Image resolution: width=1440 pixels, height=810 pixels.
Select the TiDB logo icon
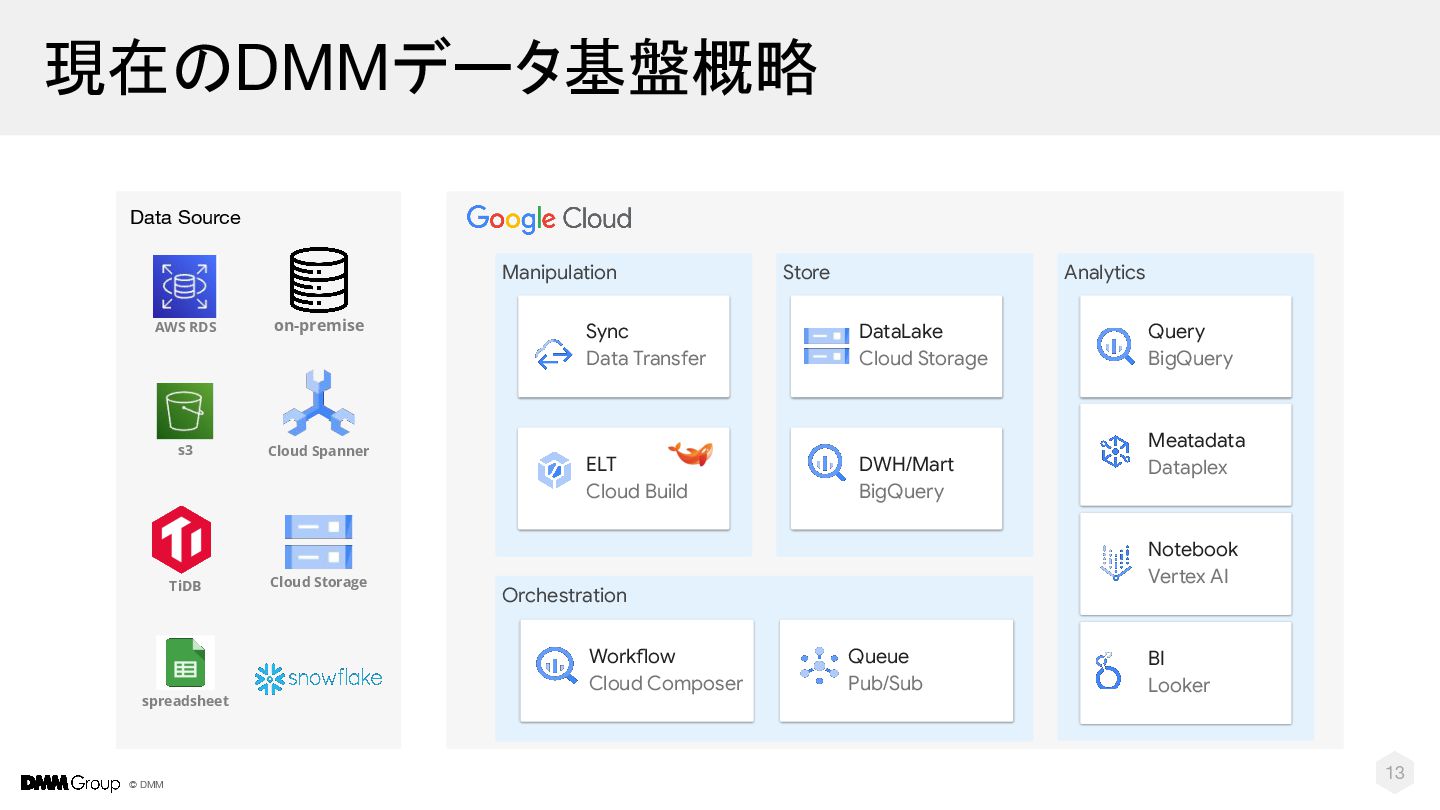point(182,539)
